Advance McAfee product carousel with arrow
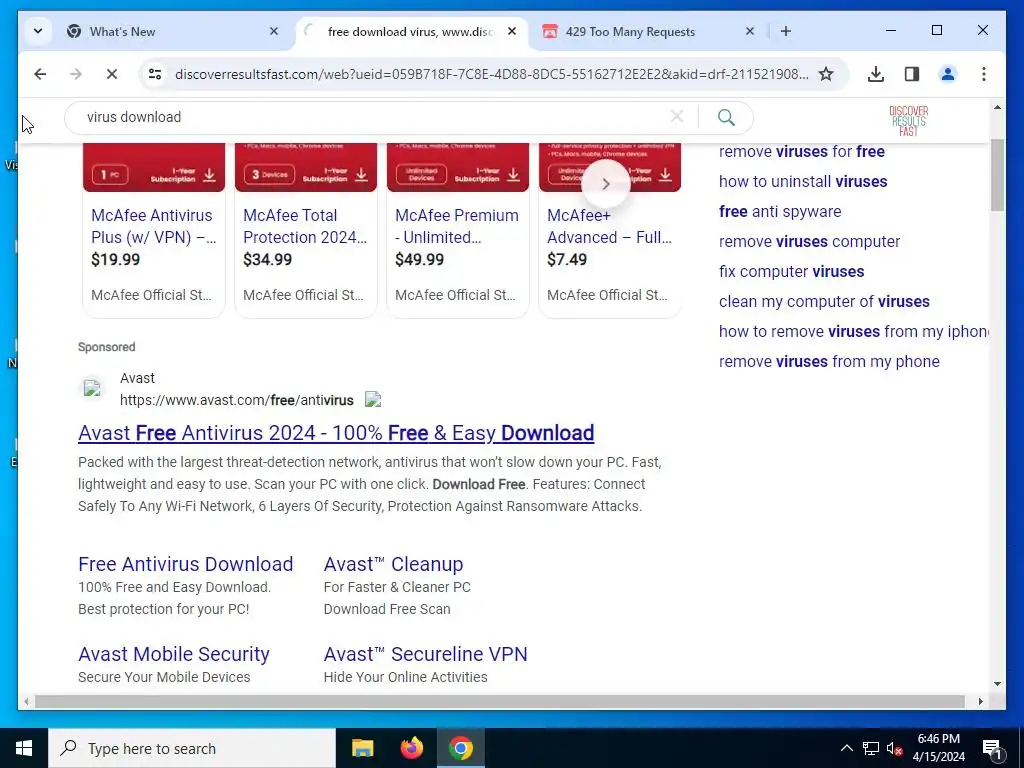 coord(605,184)
